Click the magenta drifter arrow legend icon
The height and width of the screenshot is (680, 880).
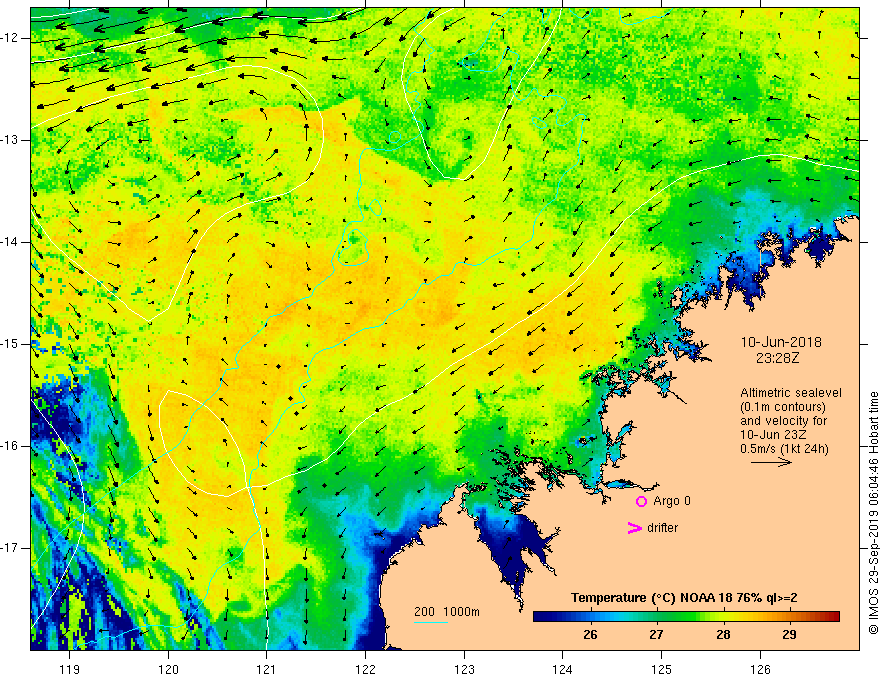point(635,528)
